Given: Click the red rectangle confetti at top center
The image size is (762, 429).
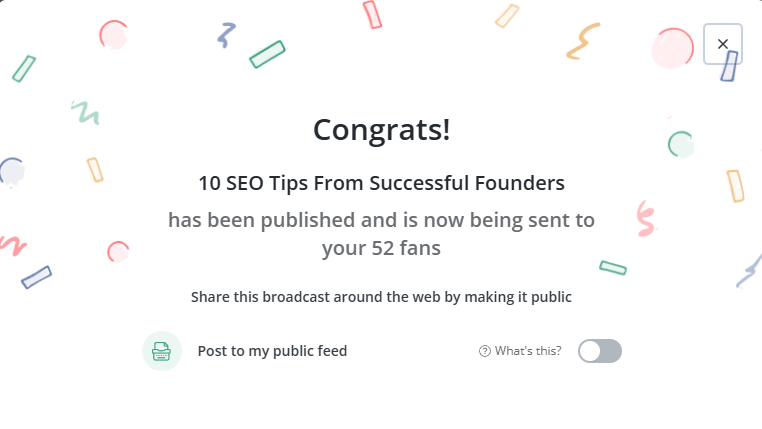Looking at the screenshot, I should click(373, 14).
